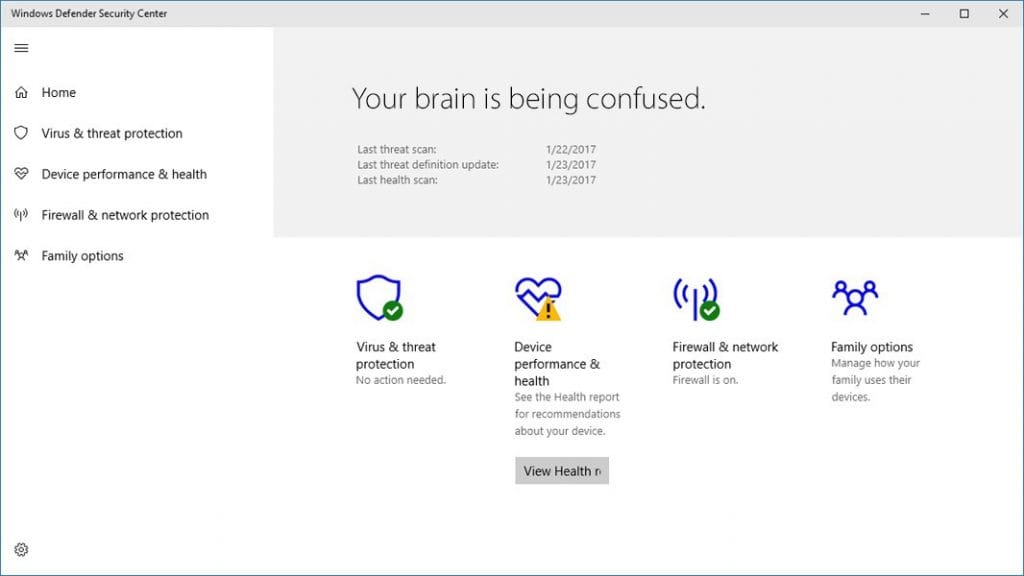Open the Firewall & network protection tile title
Viewport: 1024px width, 576px height.
725,355
